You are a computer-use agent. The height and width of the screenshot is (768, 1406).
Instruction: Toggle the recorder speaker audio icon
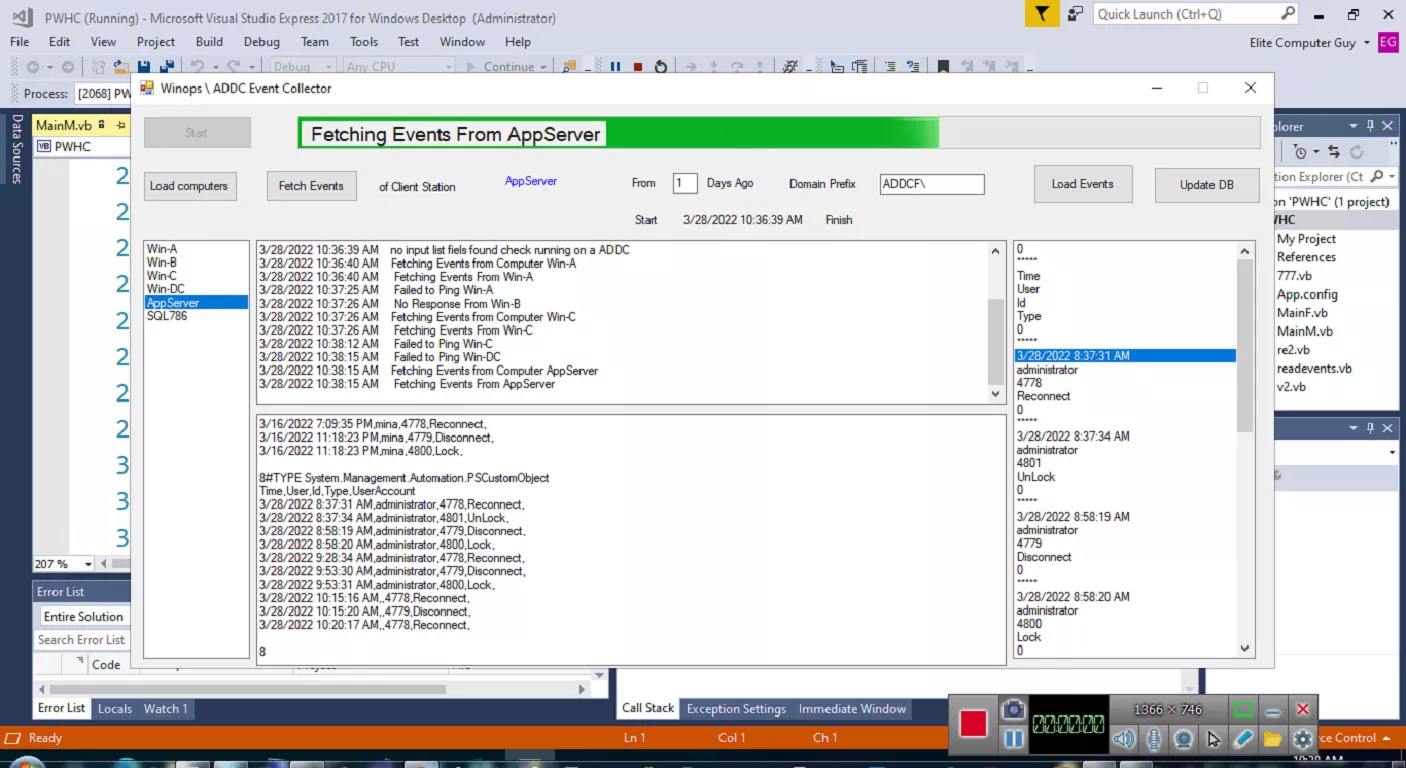[x=1124, y=739]
